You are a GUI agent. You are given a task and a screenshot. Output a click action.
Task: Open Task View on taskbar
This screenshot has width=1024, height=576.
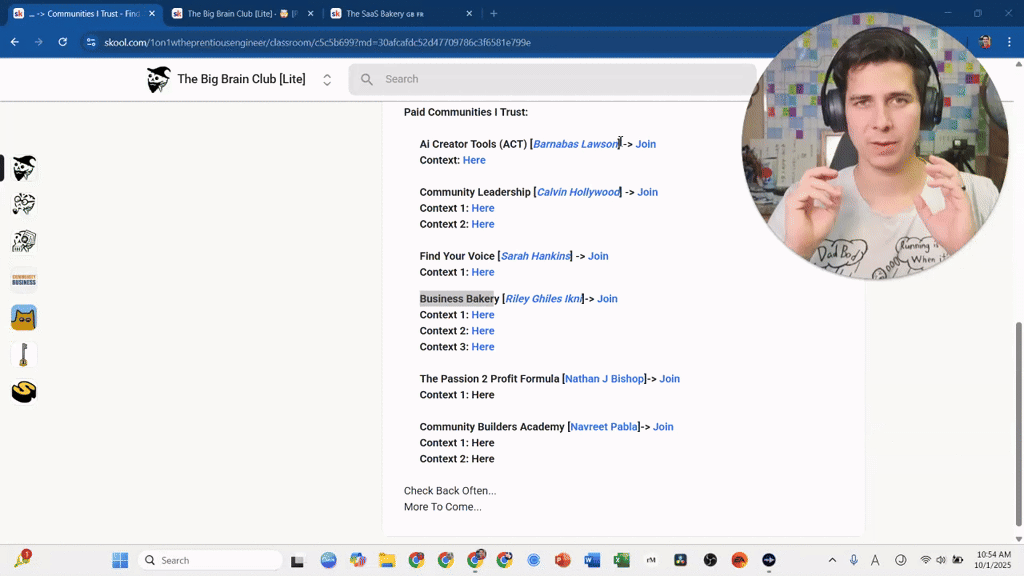coord(297,560)
